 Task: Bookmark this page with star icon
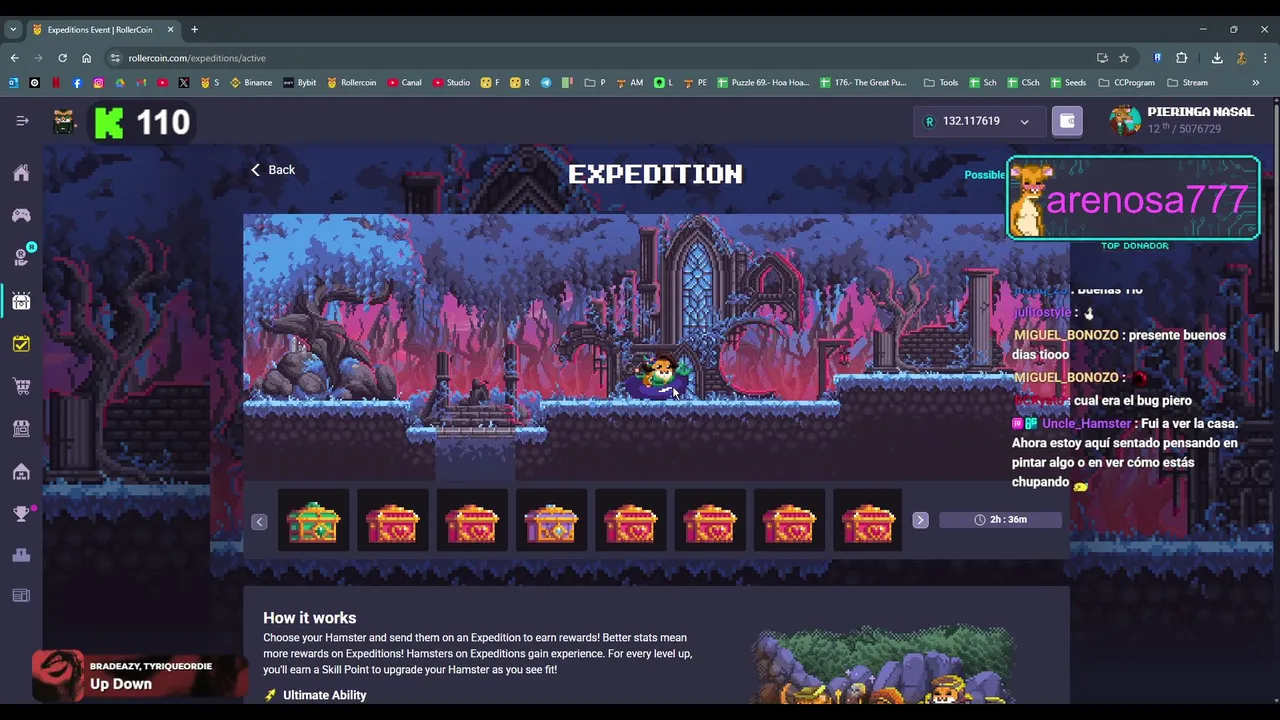[1124, 58]
